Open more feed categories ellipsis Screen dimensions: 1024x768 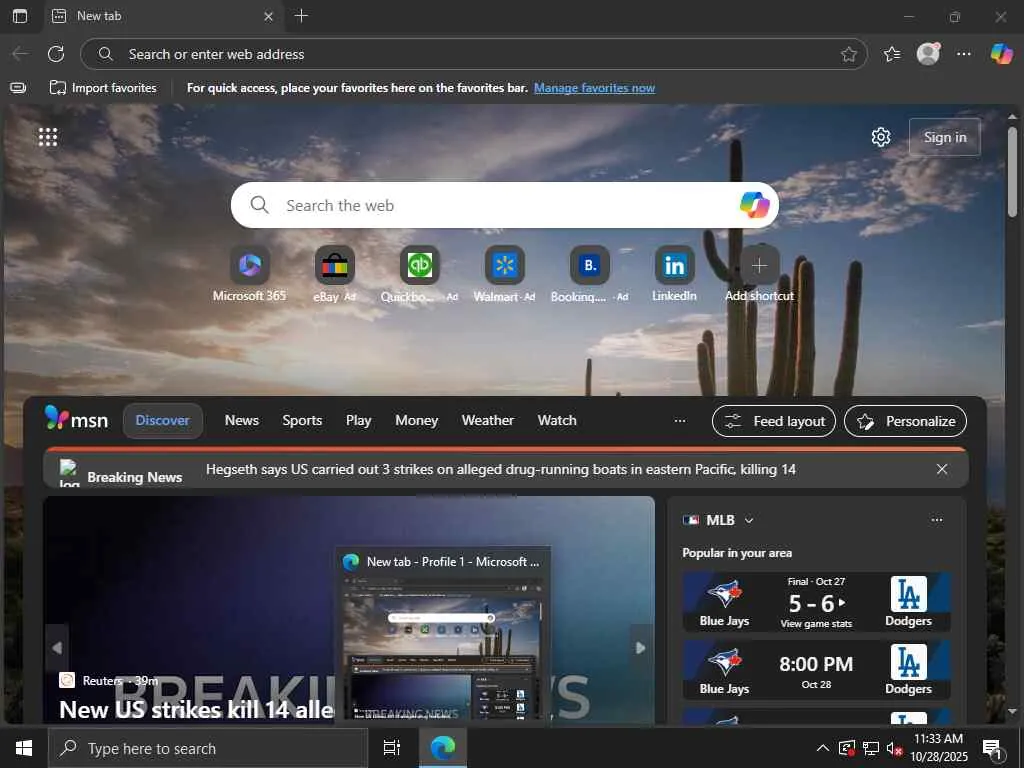pos(680,421)
